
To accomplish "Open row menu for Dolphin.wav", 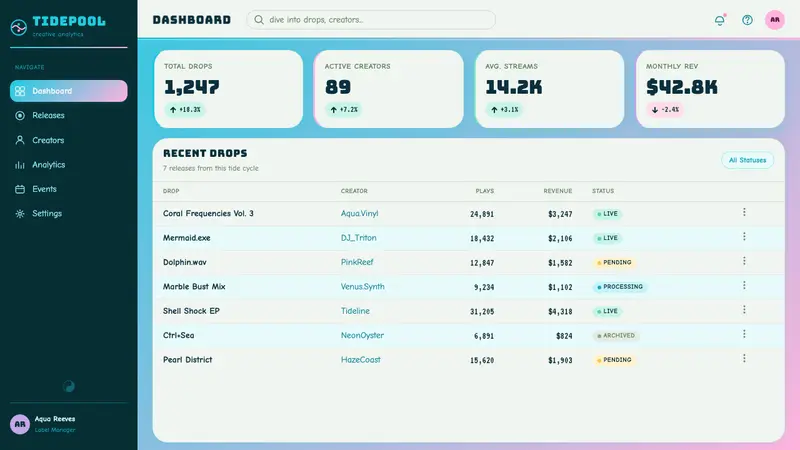I will (744, 261).
